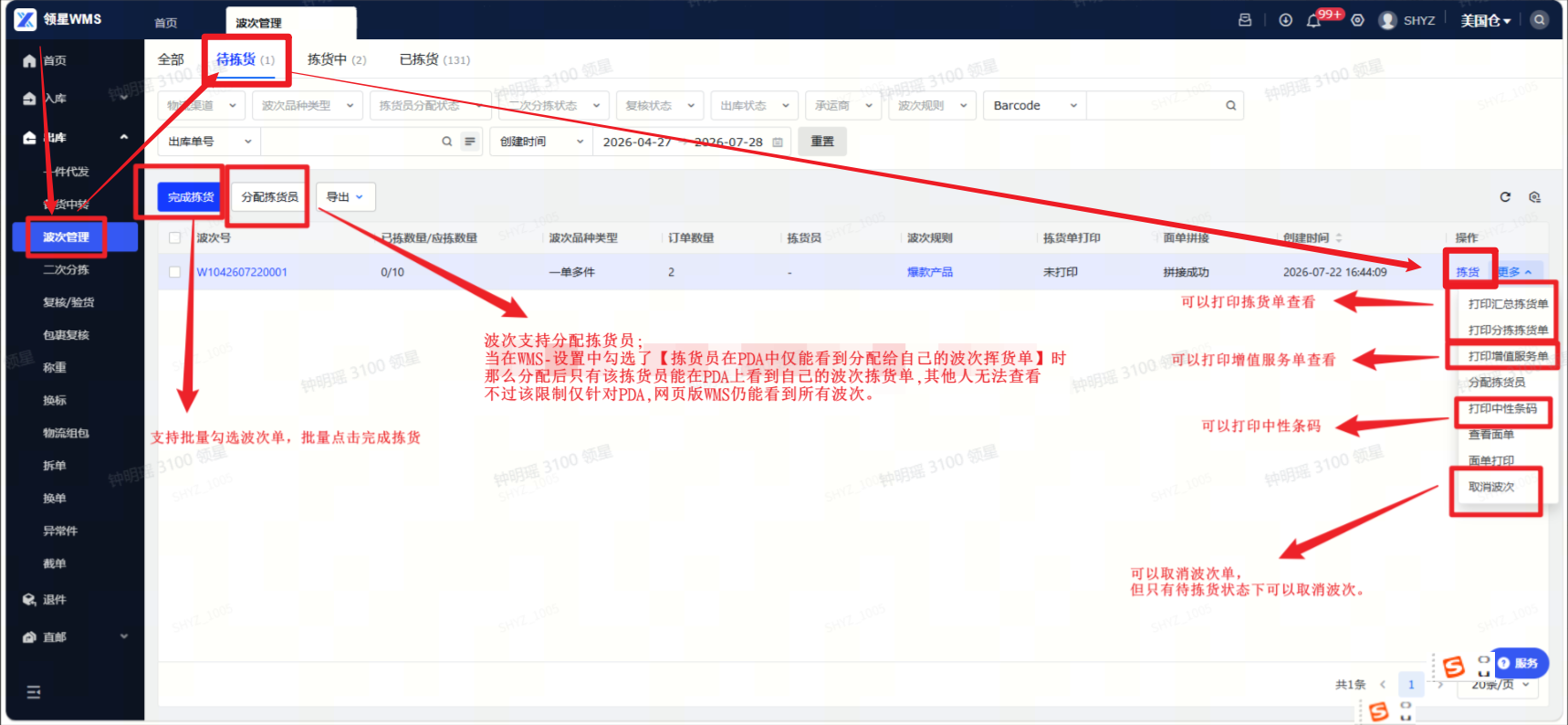Switch to the 已拣货 tab
Screen dimensions: 1568x725
pyautogui.click(x=434, y=59)
